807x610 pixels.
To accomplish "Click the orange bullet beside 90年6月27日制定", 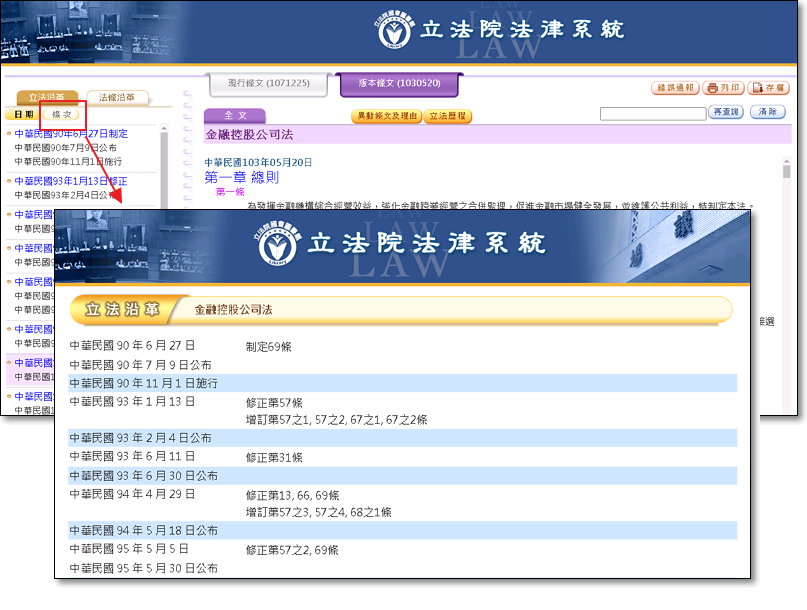I will coord(10,134).
